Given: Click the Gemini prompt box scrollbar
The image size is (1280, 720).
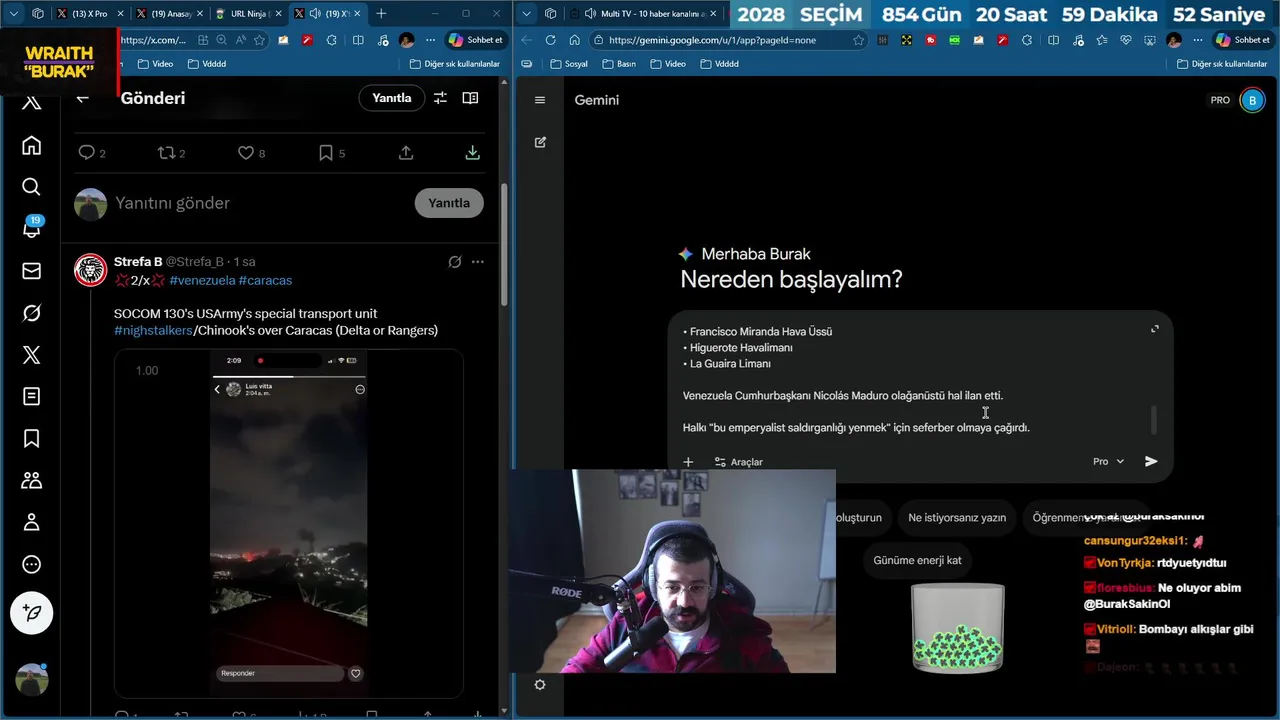Looking at the screenshot, I should pyautogui.click(x=1153, y=420).
